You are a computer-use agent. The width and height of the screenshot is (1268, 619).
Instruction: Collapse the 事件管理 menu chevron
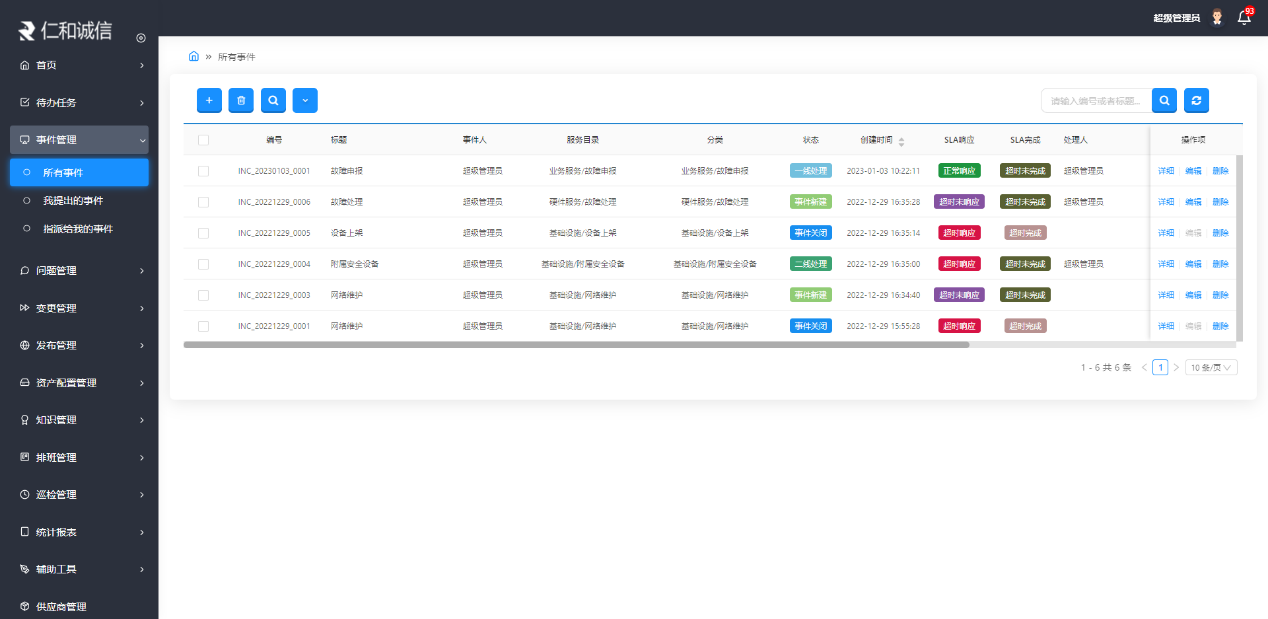tap(142, 140)
